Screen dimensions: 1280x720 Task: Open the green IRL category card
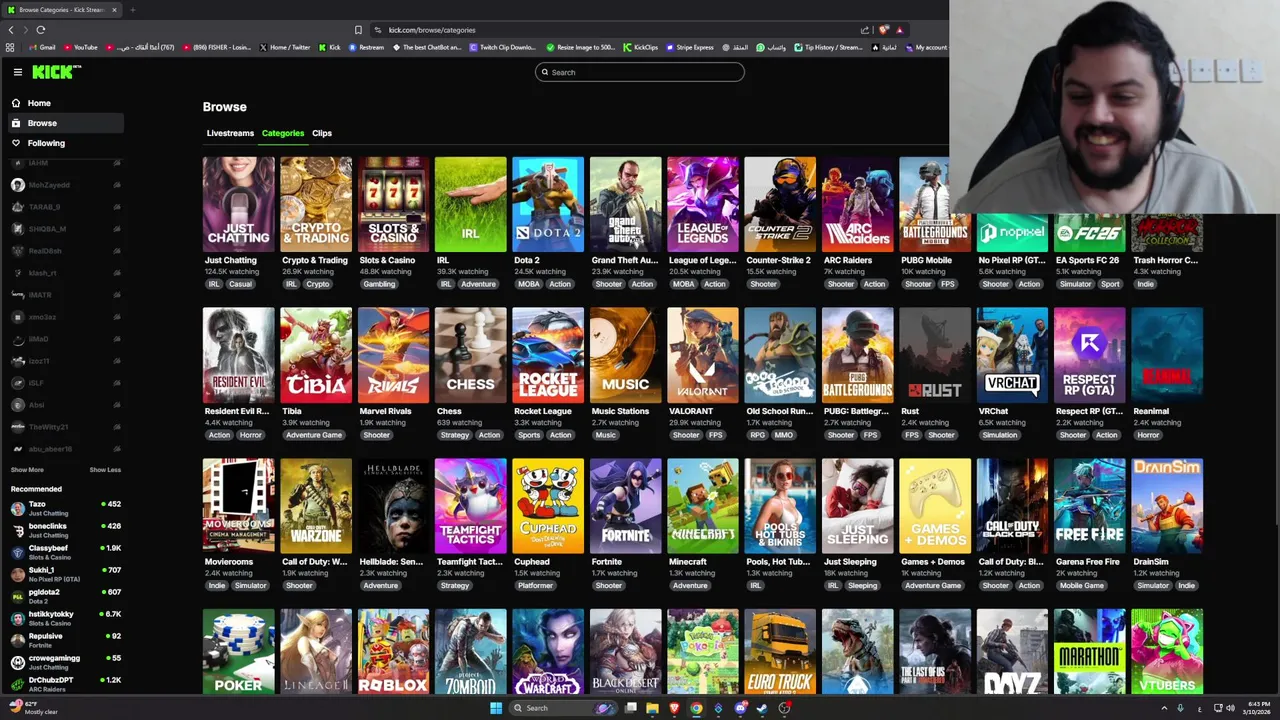[471, 204]
